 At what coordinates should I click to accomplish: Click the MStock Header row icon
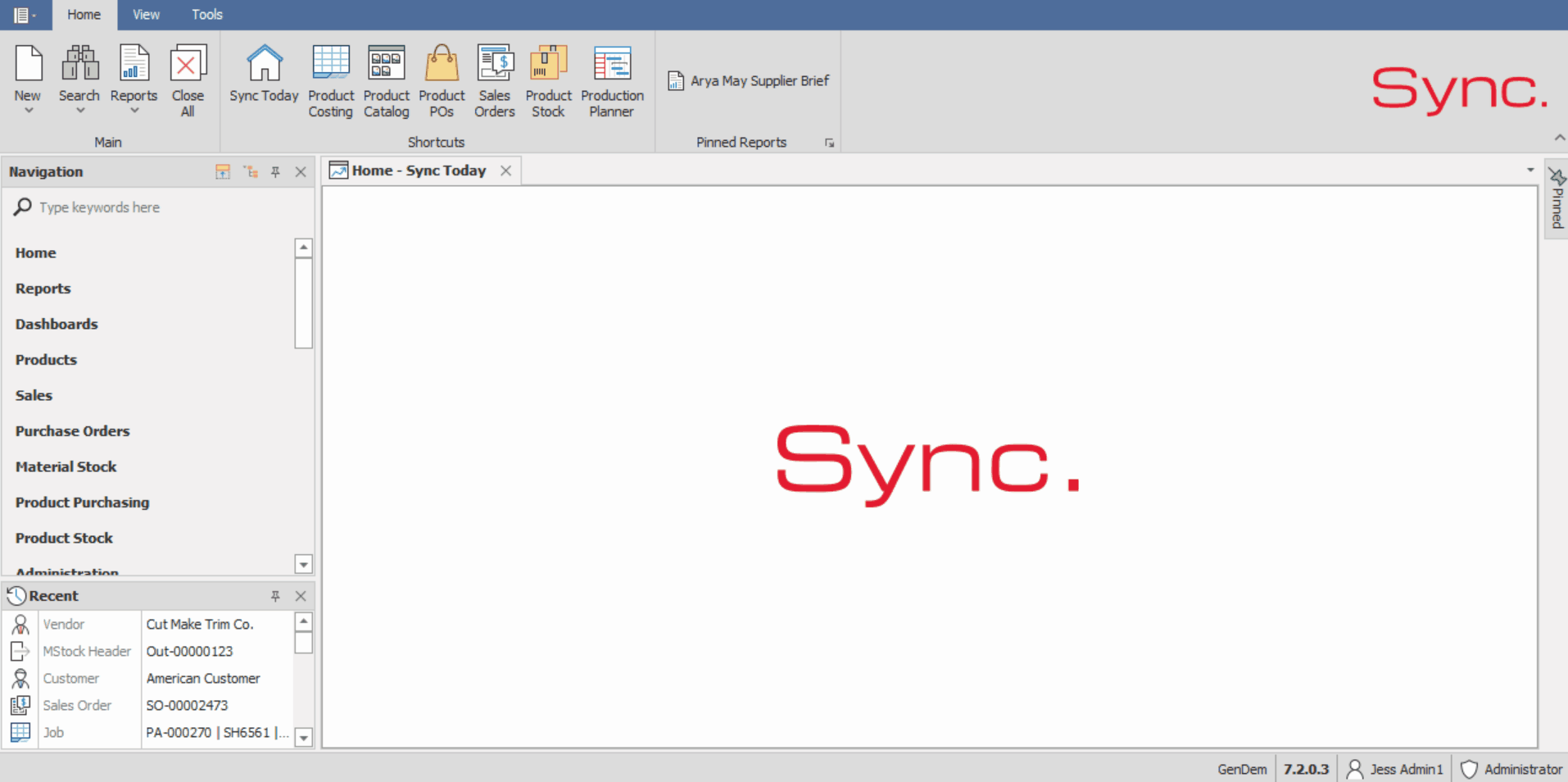[20, 651]
